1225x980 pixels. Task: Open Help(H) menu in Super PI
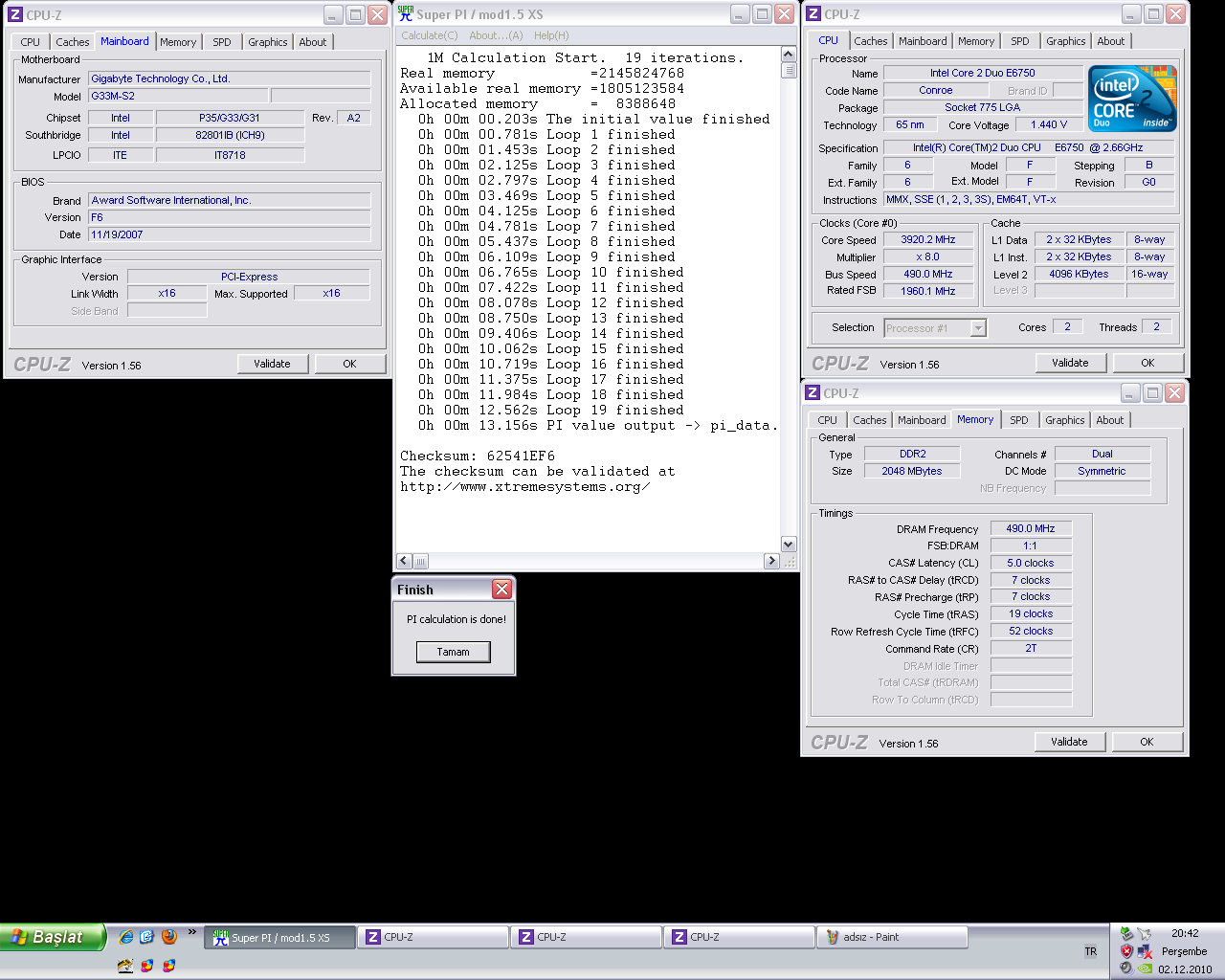tap(551, 35)
